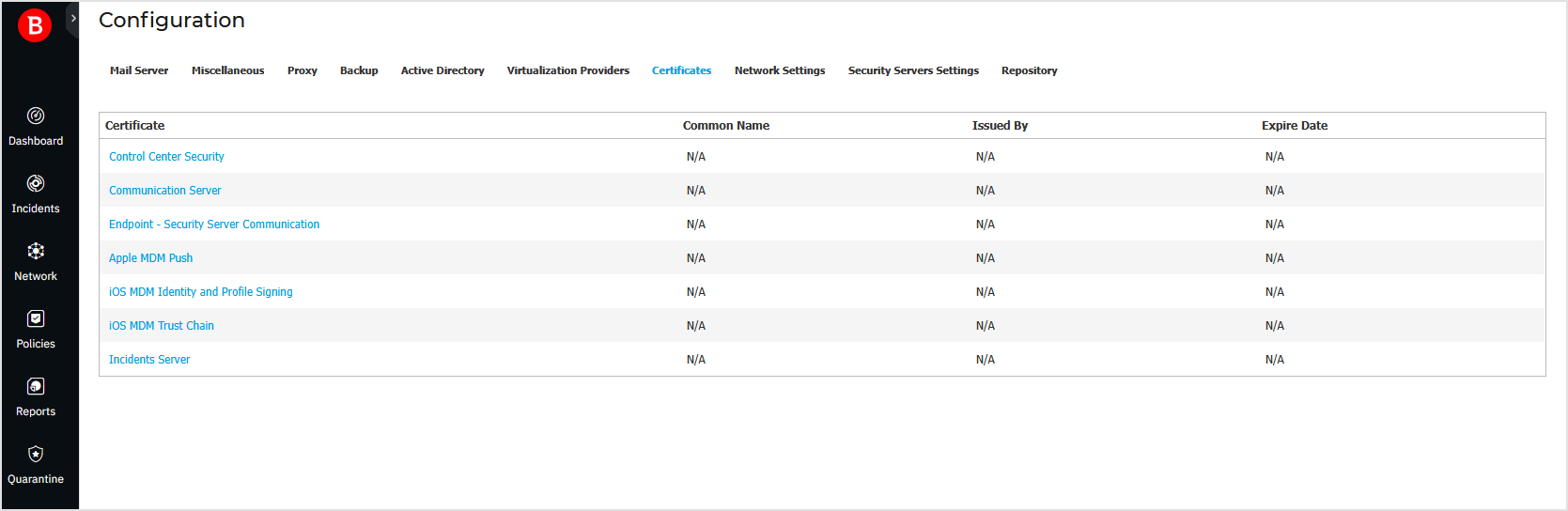
Task: Expand the sidebar with the chevron arrow
Action: point(73,19)
